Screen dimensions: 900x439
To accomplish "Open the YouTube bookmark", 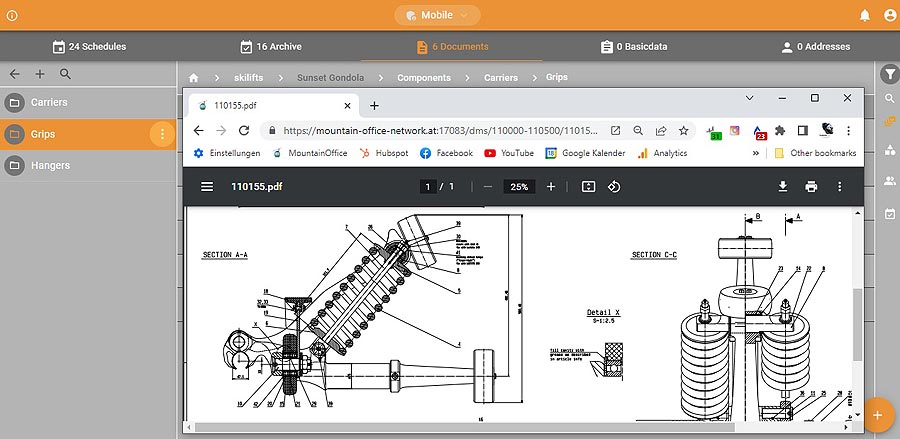I will click(508, 153).
